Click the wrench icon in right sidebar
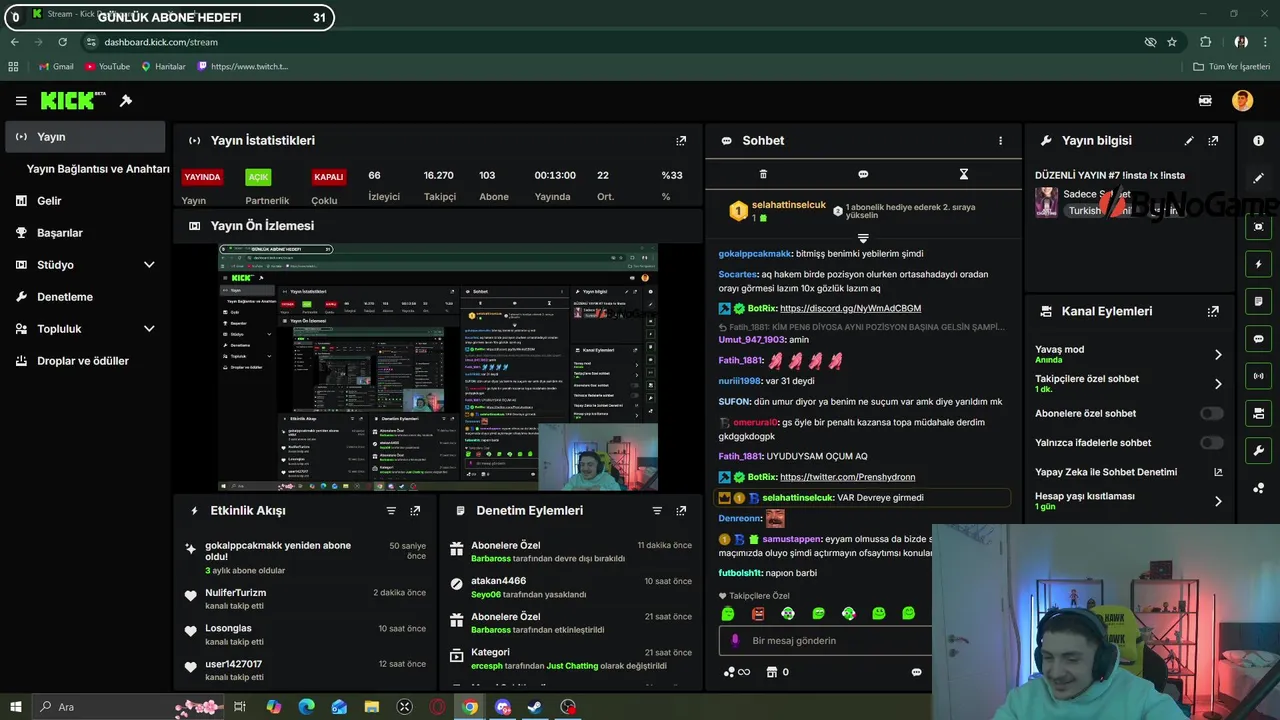Viewport: 1280px width, 720px height. (1258, 450)
